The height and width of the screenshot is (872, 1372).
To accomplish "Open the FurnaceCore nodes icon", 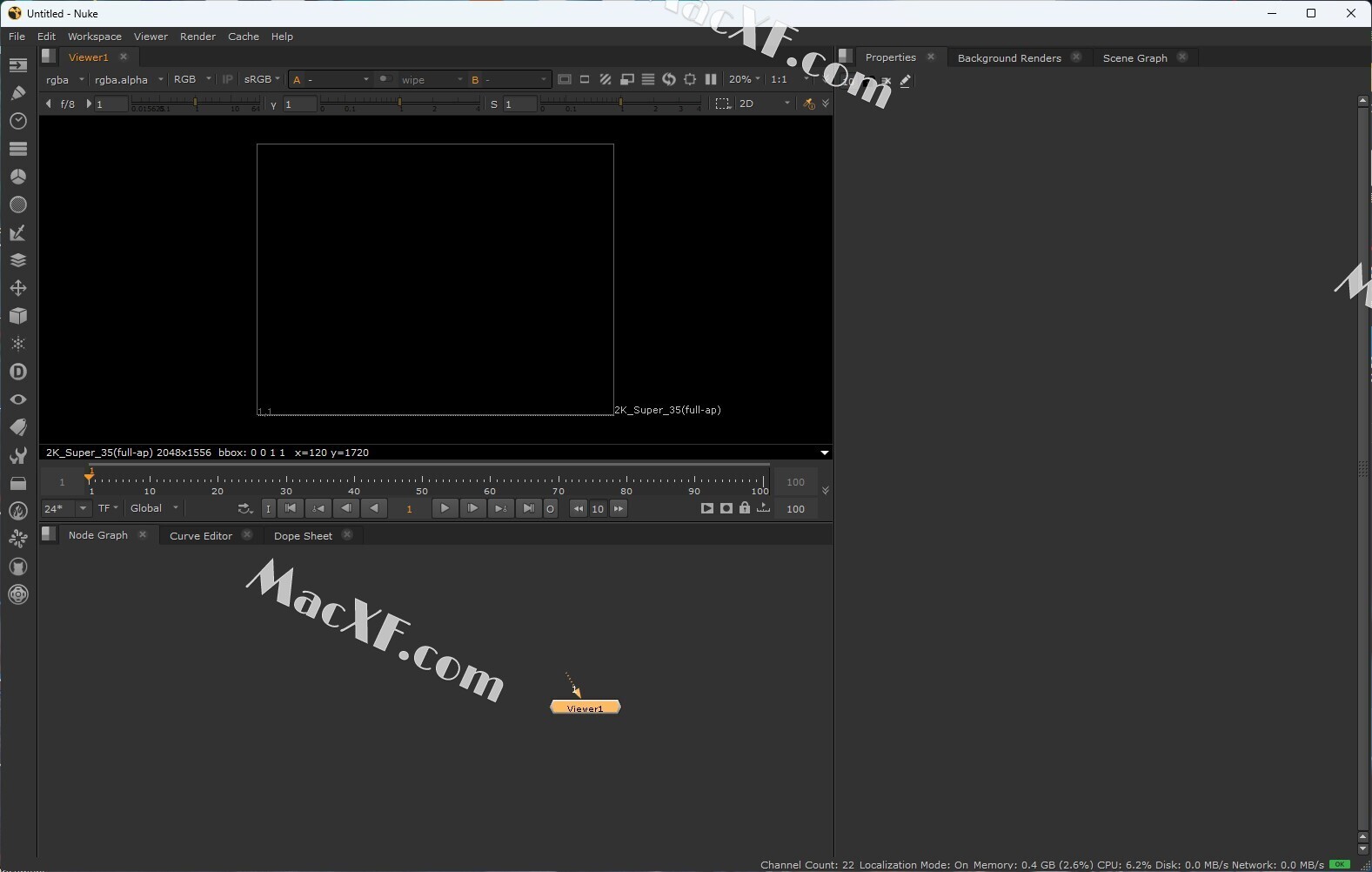I will (17, 511).
